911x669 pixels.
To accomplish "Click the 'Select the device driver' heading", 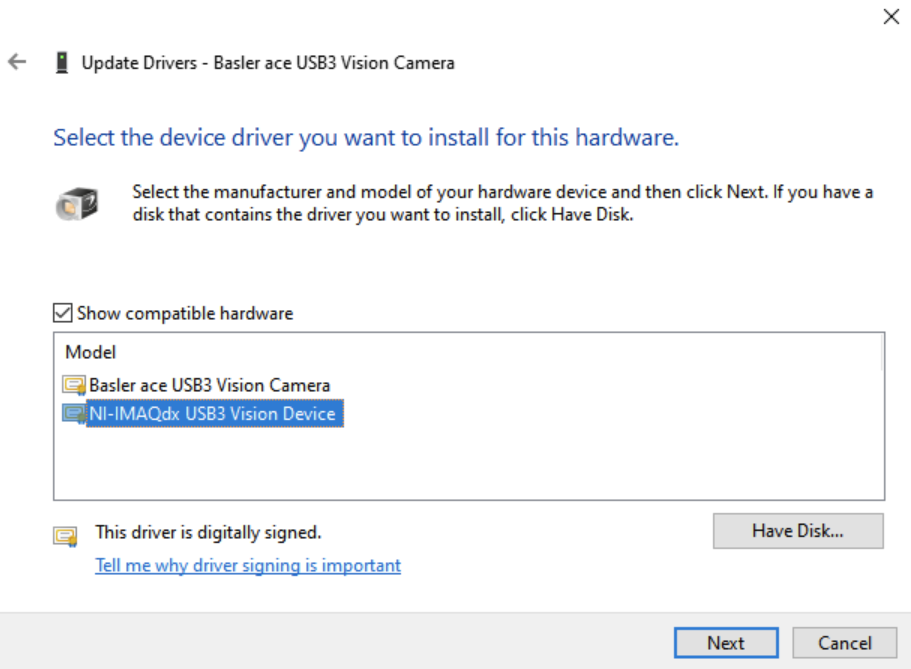I will point(366,138).
